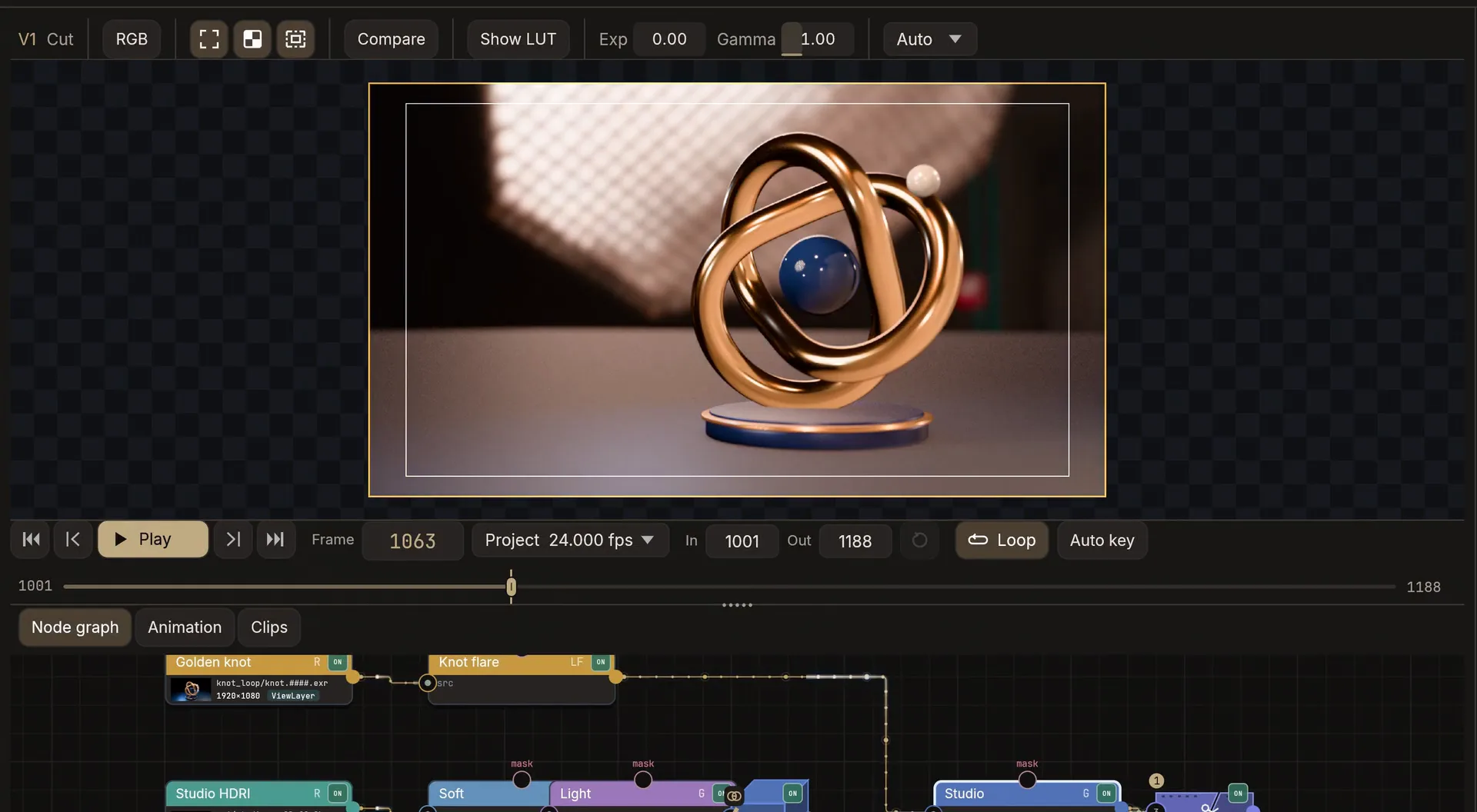1477x812 pixels.
Task: Toggle the ON switch of the blue 3D node
Action: (792, 794)
